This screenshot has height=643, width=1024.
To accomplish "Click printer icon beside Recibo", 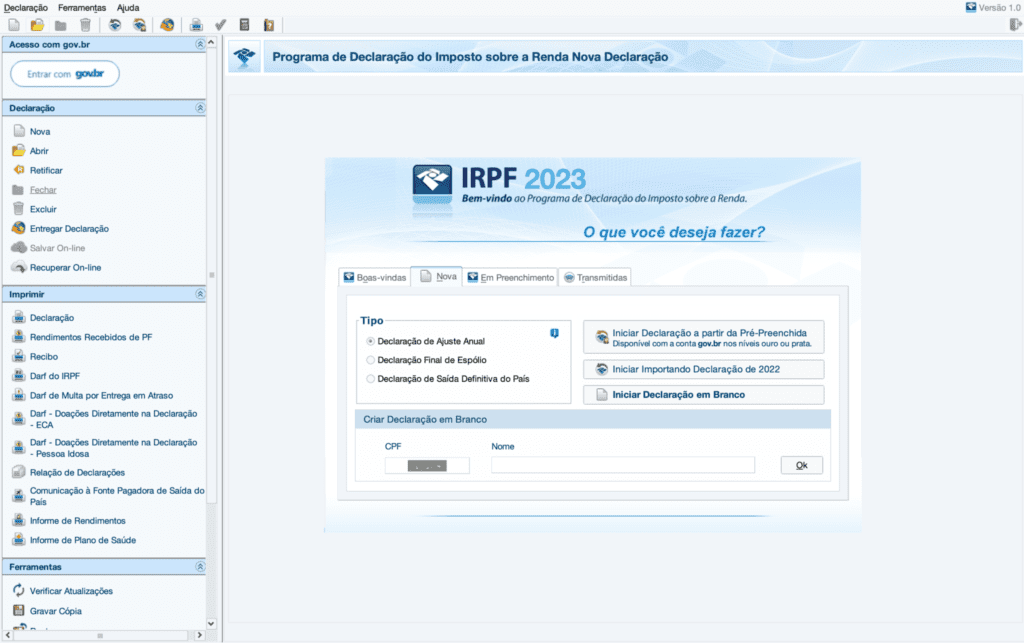I will (19, 356).
